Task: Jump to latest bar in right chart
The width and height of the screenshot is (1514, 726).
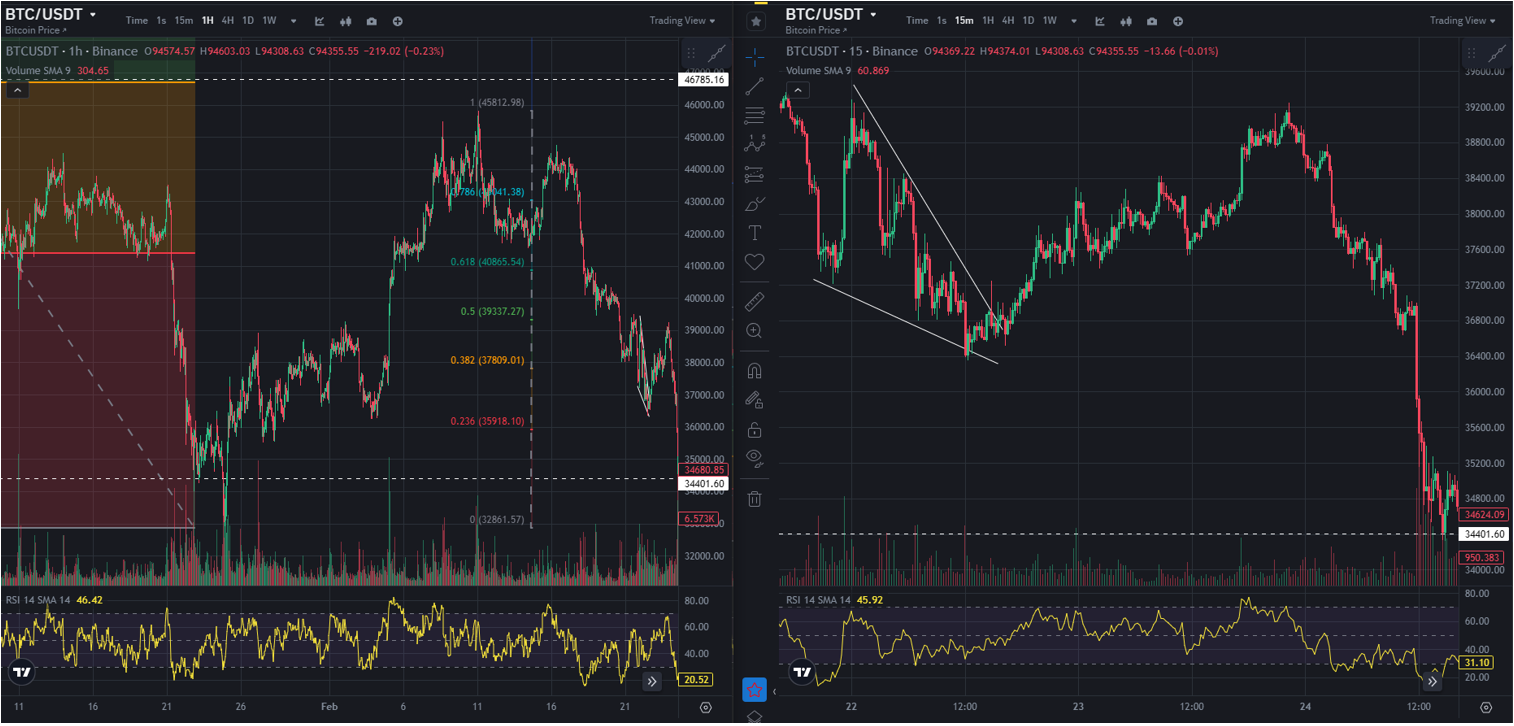Action: [x=1433, y=681]
